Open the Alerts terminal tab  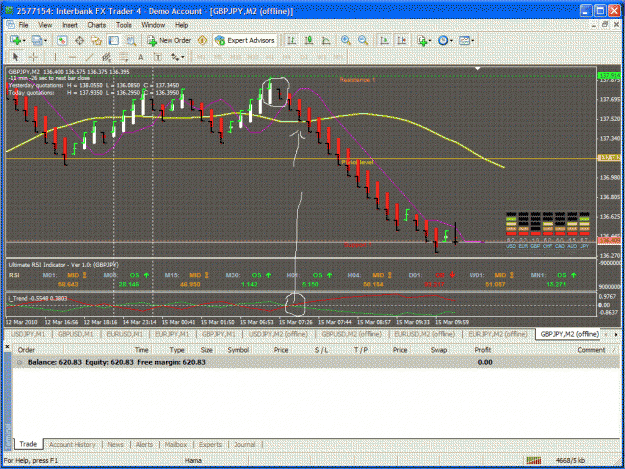pos(144,444)
